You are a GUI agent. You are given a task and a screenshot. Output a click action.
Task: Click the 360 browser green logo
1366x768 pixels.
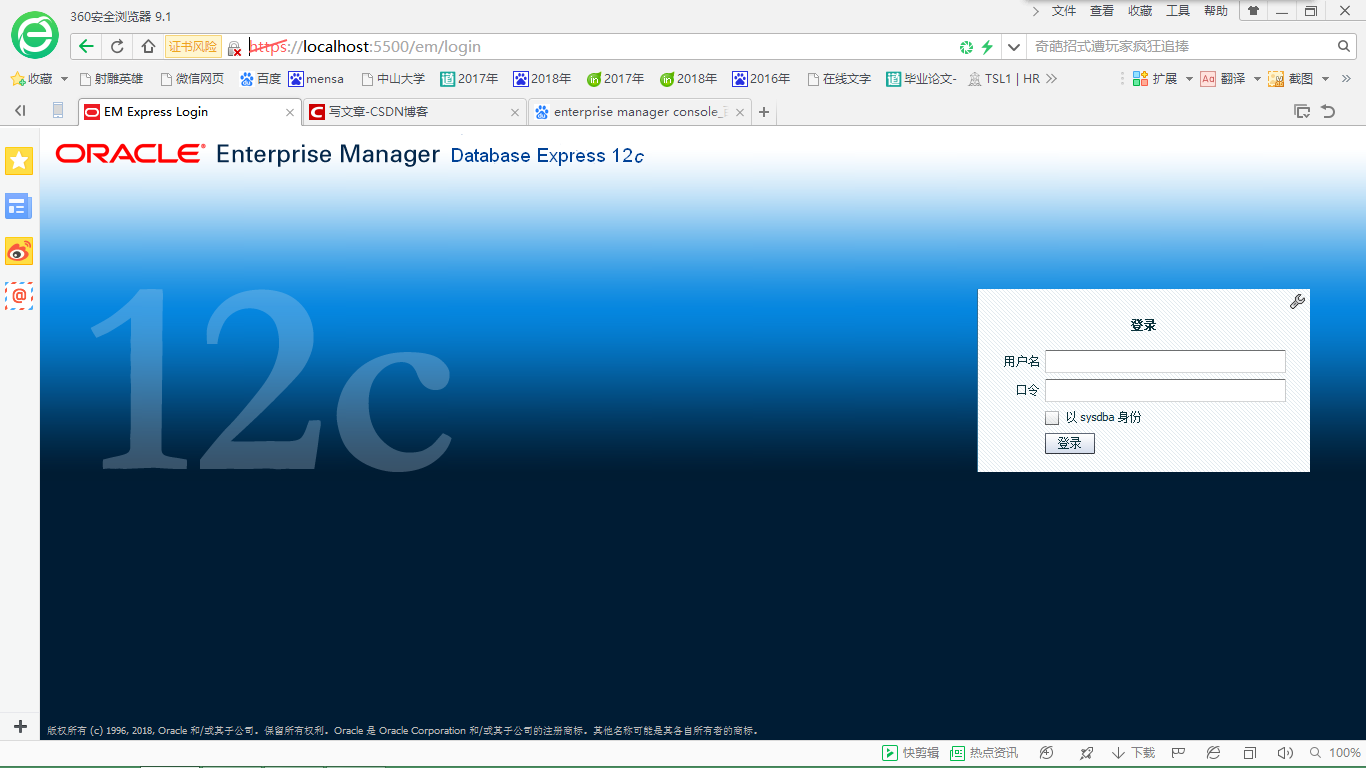pos(35,35)
